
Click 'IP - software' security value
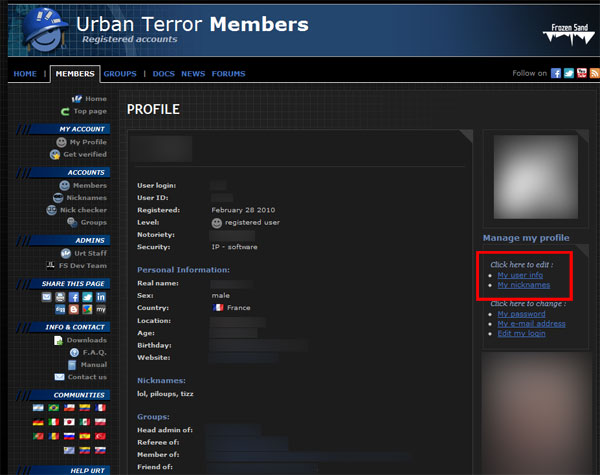coord(235,247)
